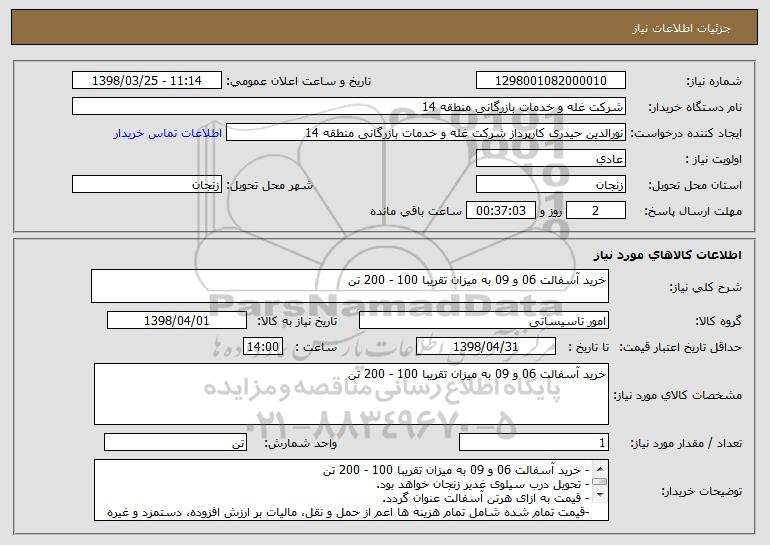The width and height of the screenshot is (770, 545).
Task: Click the label نام دستگاه خریدار
Action: [x=696, y=108]
